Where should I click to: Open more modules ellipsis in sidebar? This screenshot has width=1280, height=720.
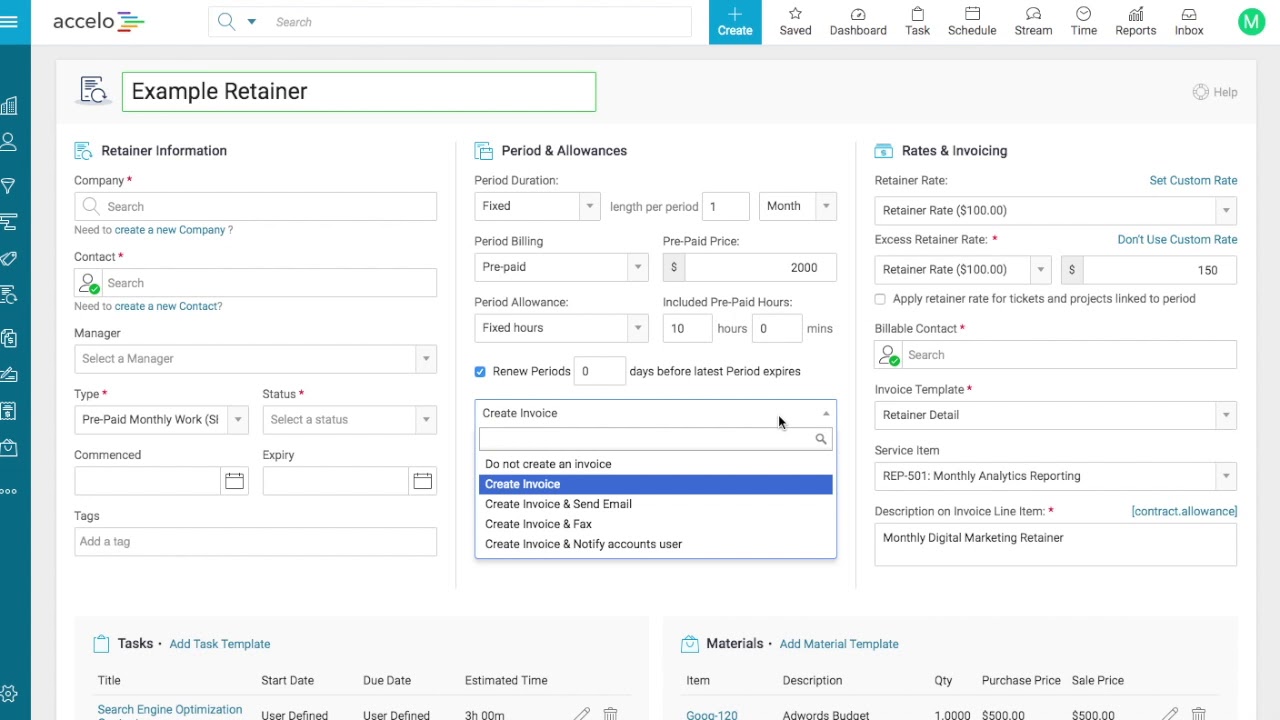click(x=9, y=490)
